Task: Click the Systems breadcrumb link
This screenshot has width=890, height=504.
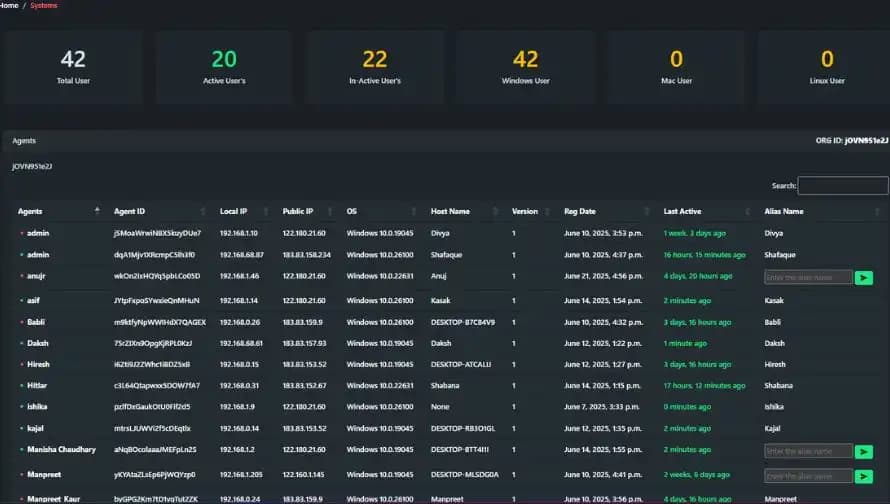Action: [44, 5]
